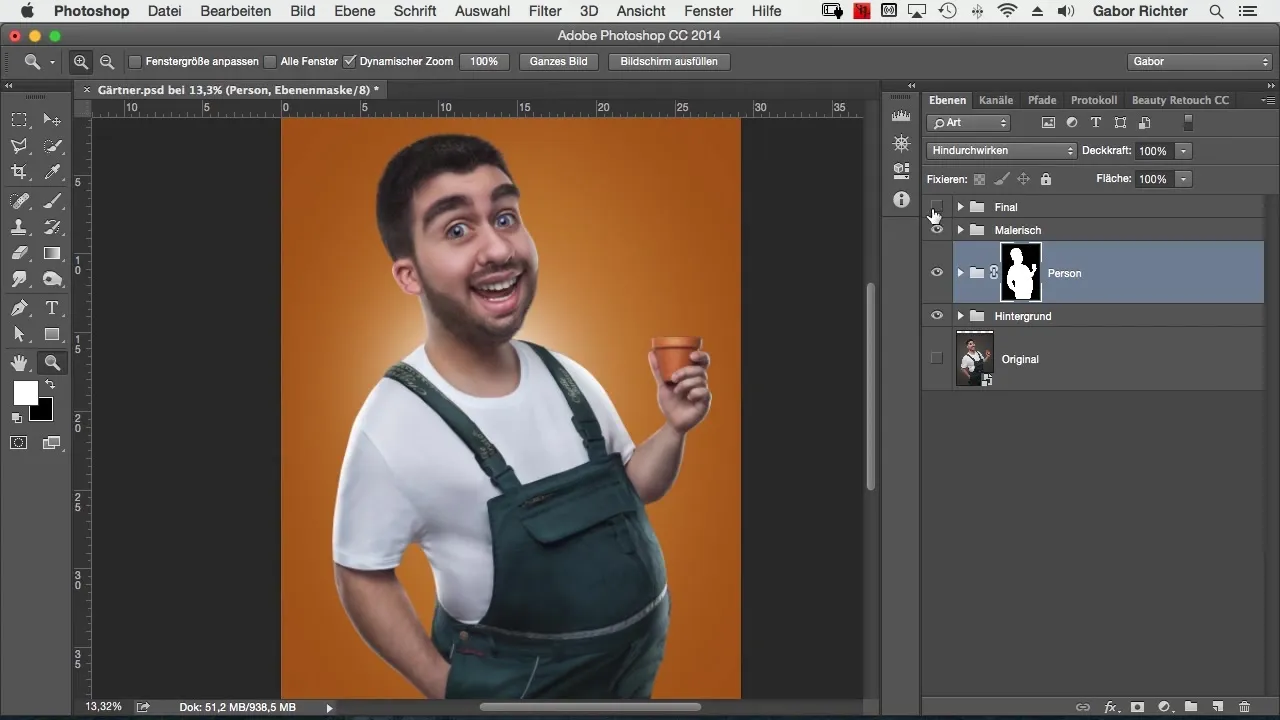Expand the Malerisch group
This screenshot has width=1280, height=720.
point(960,230)
